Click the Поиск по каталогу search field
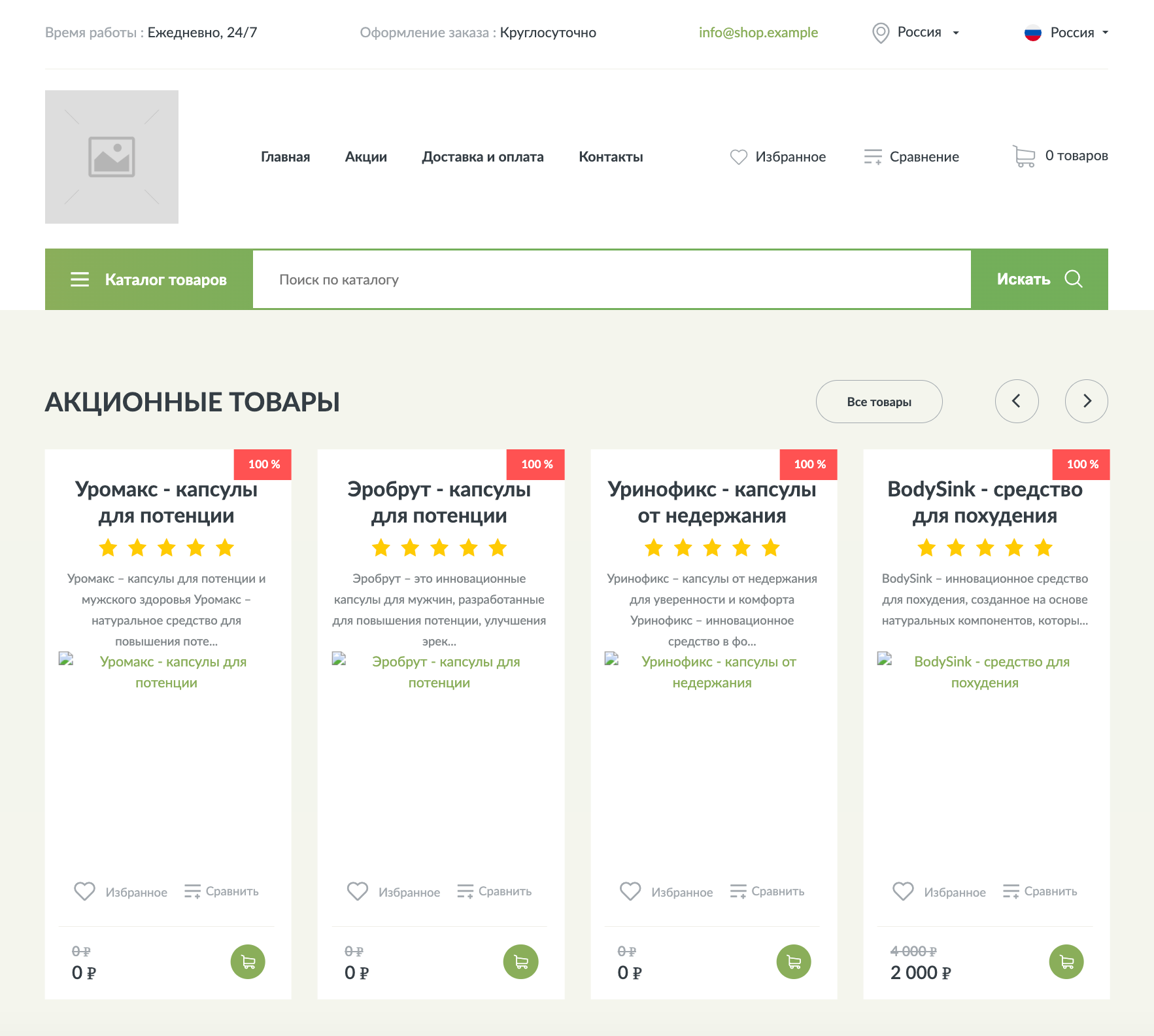This screenshot has height=1036, width=1154. click(612, 279)
